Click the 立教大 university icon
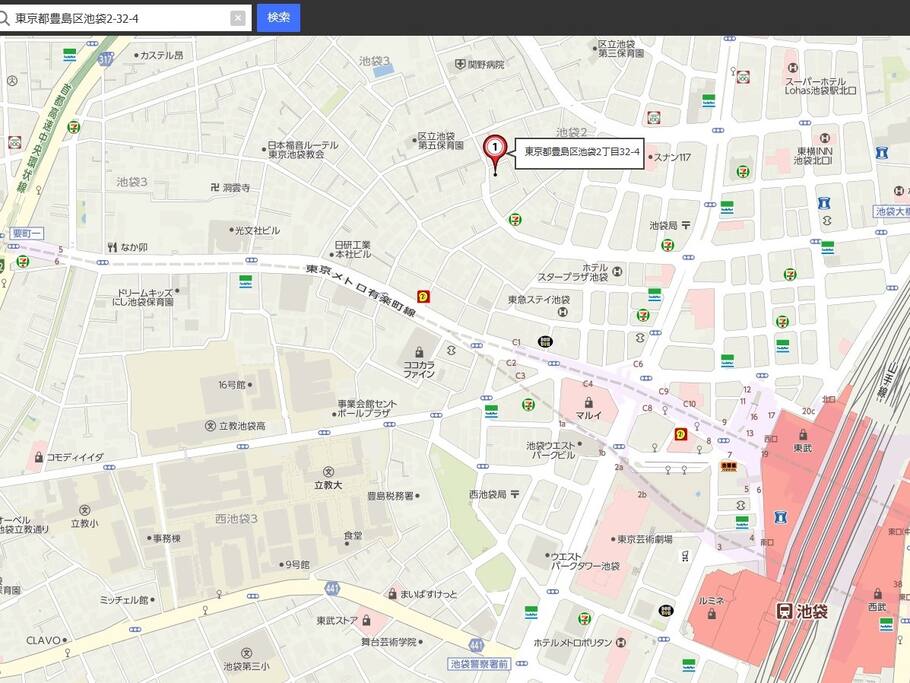 coord(328,472)
